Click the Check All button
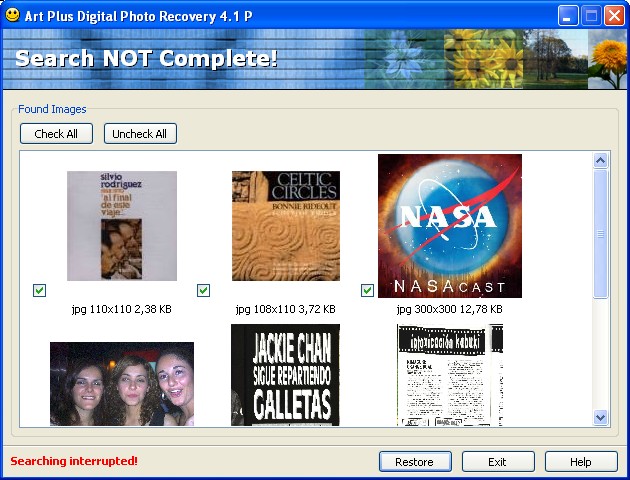Image resolution: width=630 pixels, height=480 pixels. (x=56, y=134)
